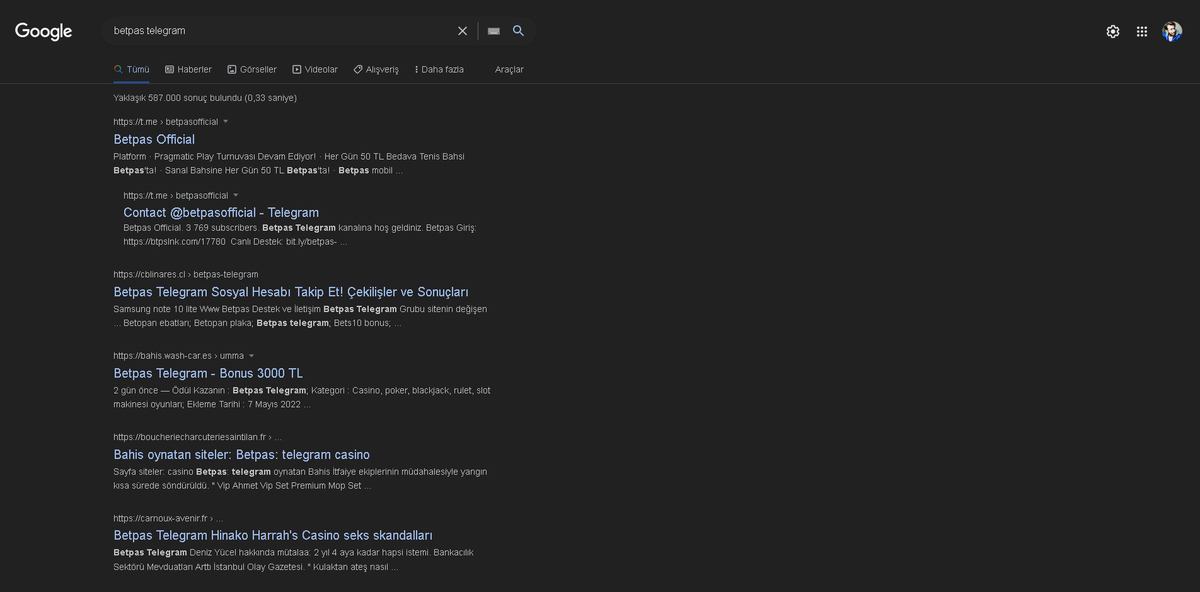
Task: Open the Google account profile avatar
Action: 1172,31
